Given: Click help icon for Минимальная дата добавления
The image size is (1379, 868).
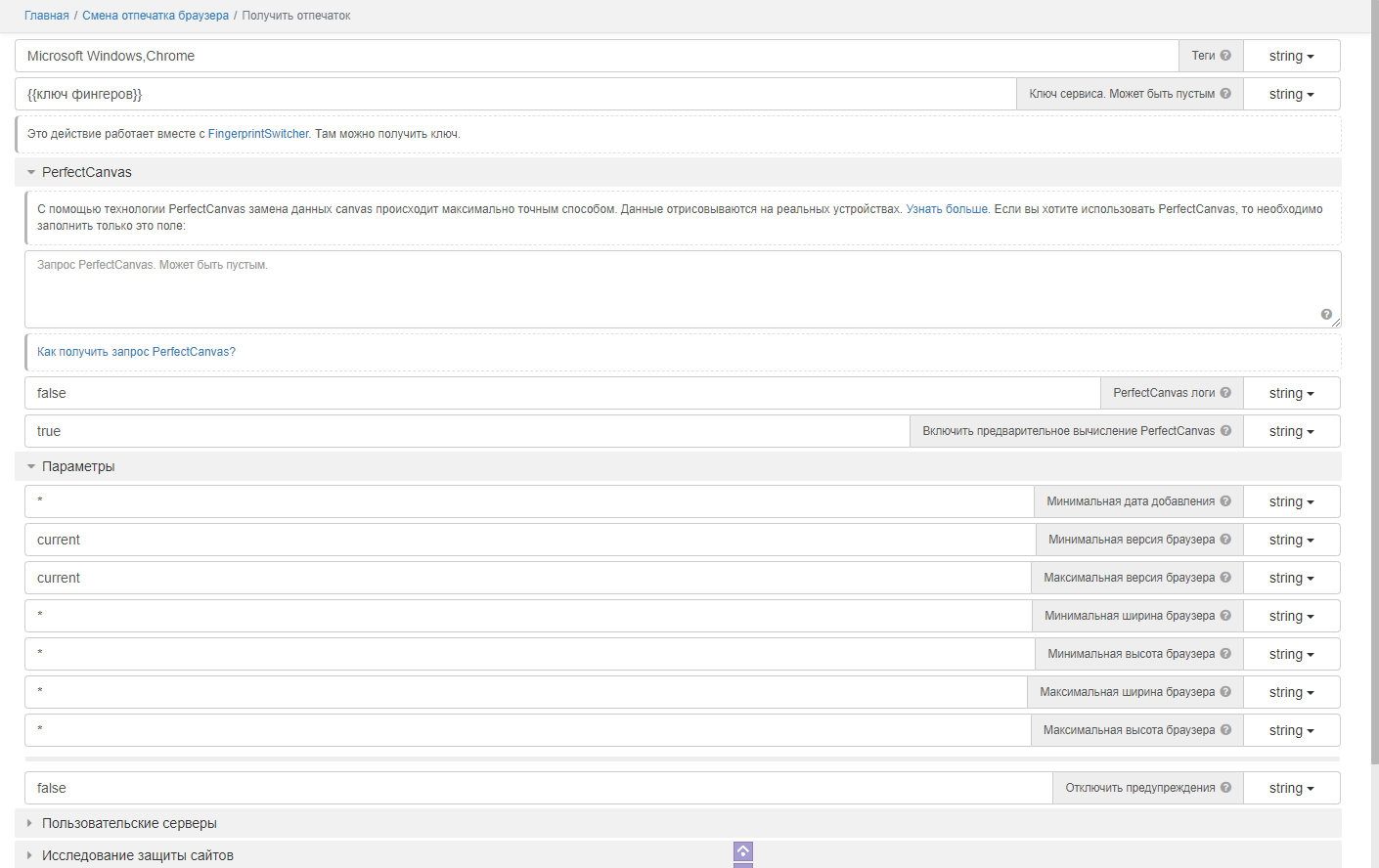Looking at the screenshot, I should pyautogui.click(x=1225, y=501).
